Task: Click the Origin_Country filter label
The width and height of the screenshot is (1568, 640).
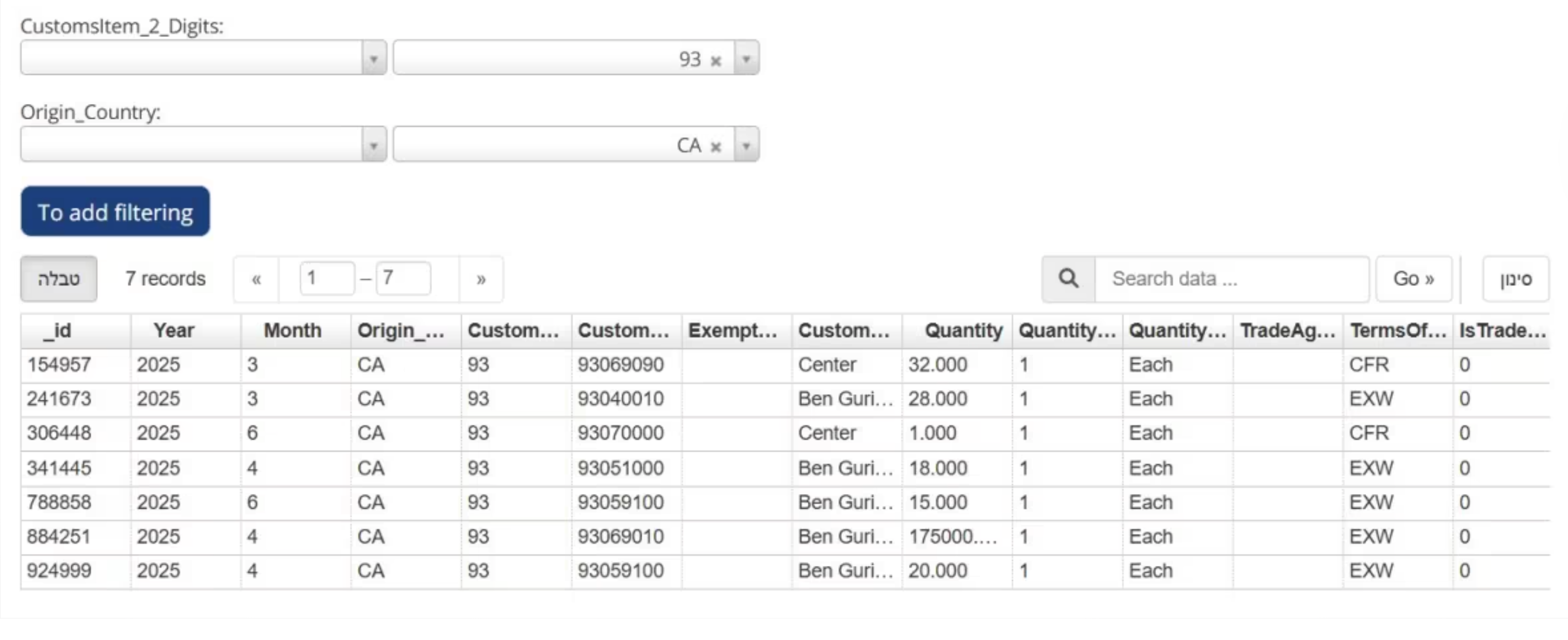Action: (x=90, y=112)
